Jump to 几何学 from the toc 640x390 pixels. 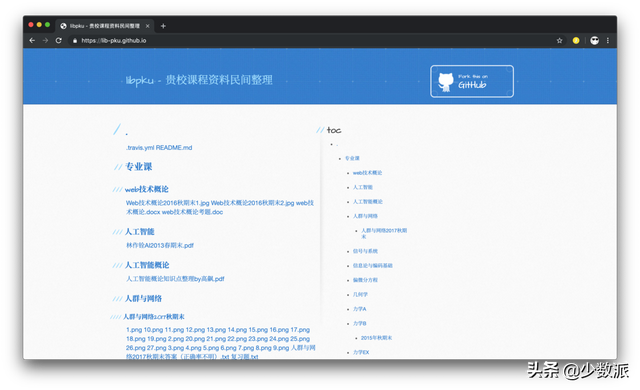tap(360, 295)
